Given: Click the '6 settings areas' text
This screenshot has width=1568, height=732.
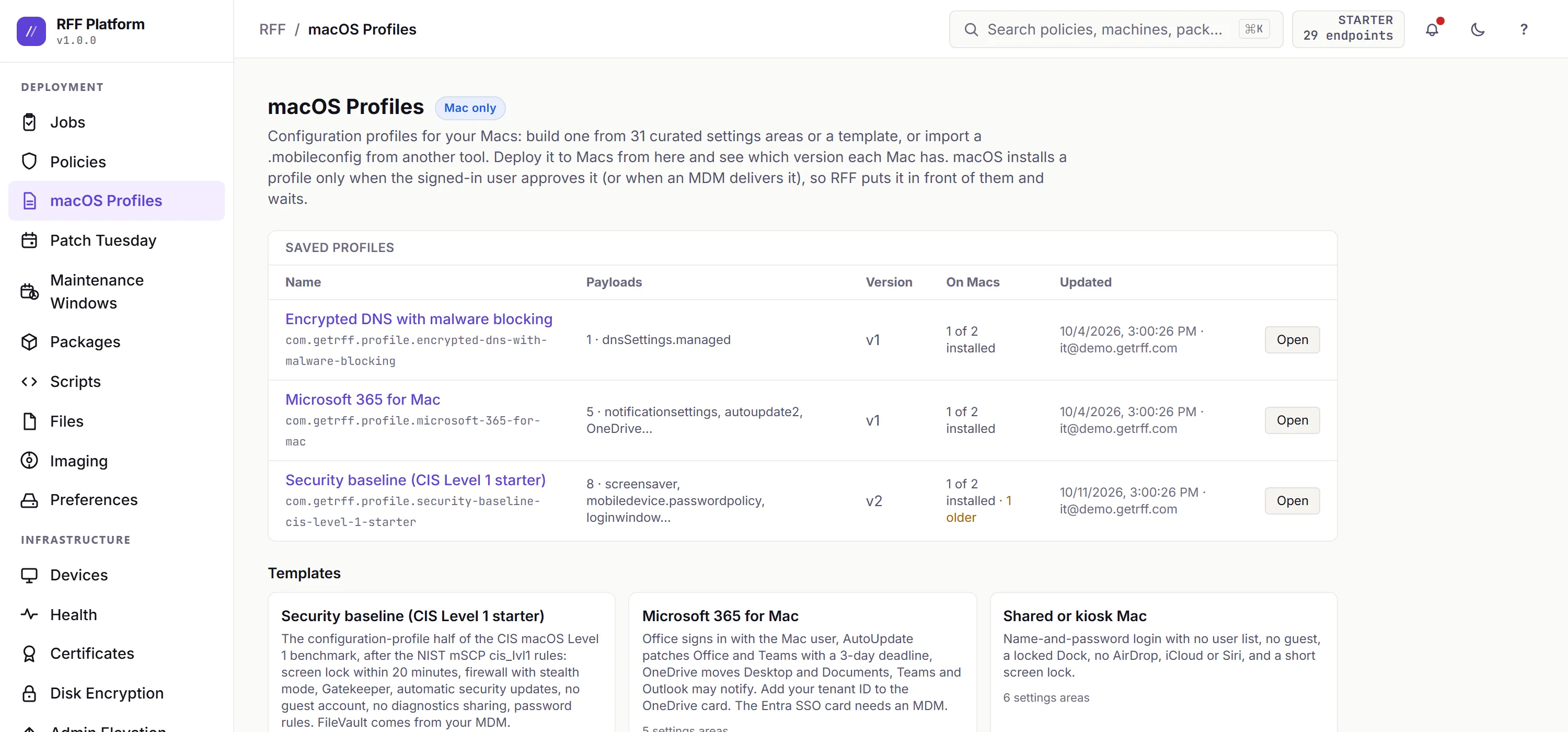Looking at the screenshot, I should click(1046, 698).
